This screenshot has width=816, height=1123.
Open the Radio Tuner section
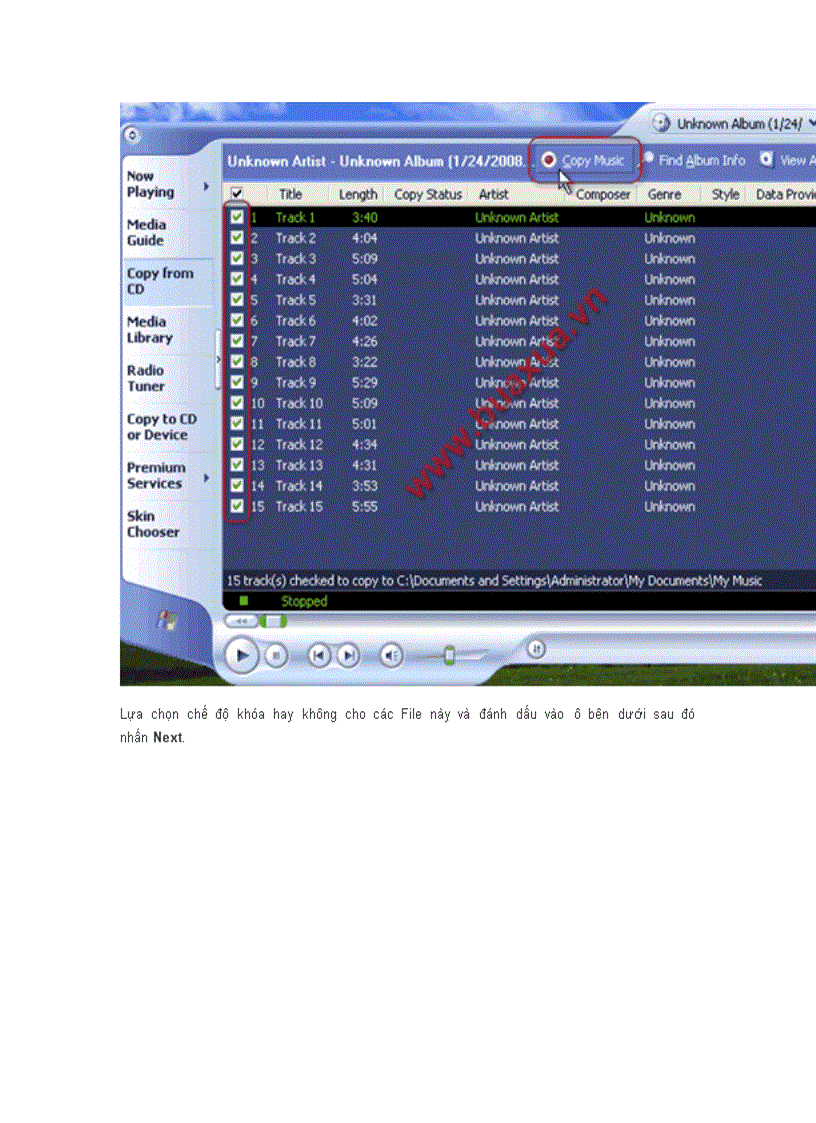click(x=148, y=378)
